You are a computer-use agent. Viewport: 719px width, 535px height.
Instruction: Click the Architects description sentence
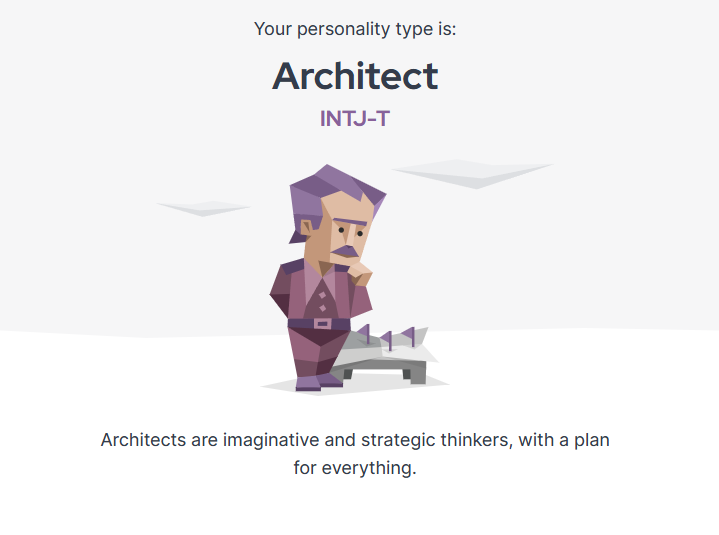[355, 454]
